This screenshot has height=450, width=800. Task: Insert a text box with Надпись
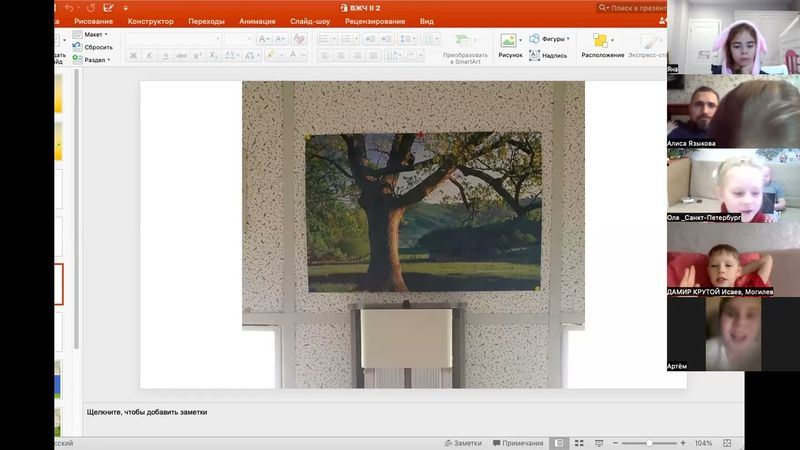pyautogui.click(x=547, y=56)
